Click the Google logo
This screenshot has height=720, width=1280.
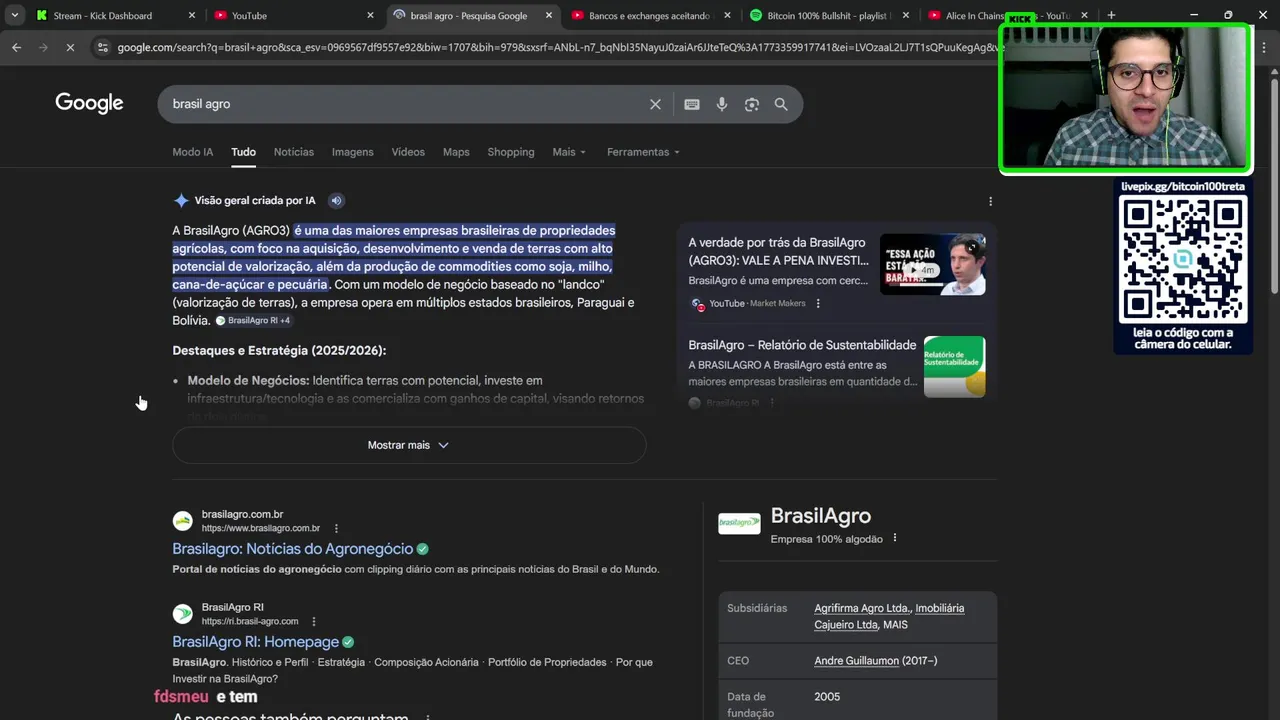pos(89,103)
